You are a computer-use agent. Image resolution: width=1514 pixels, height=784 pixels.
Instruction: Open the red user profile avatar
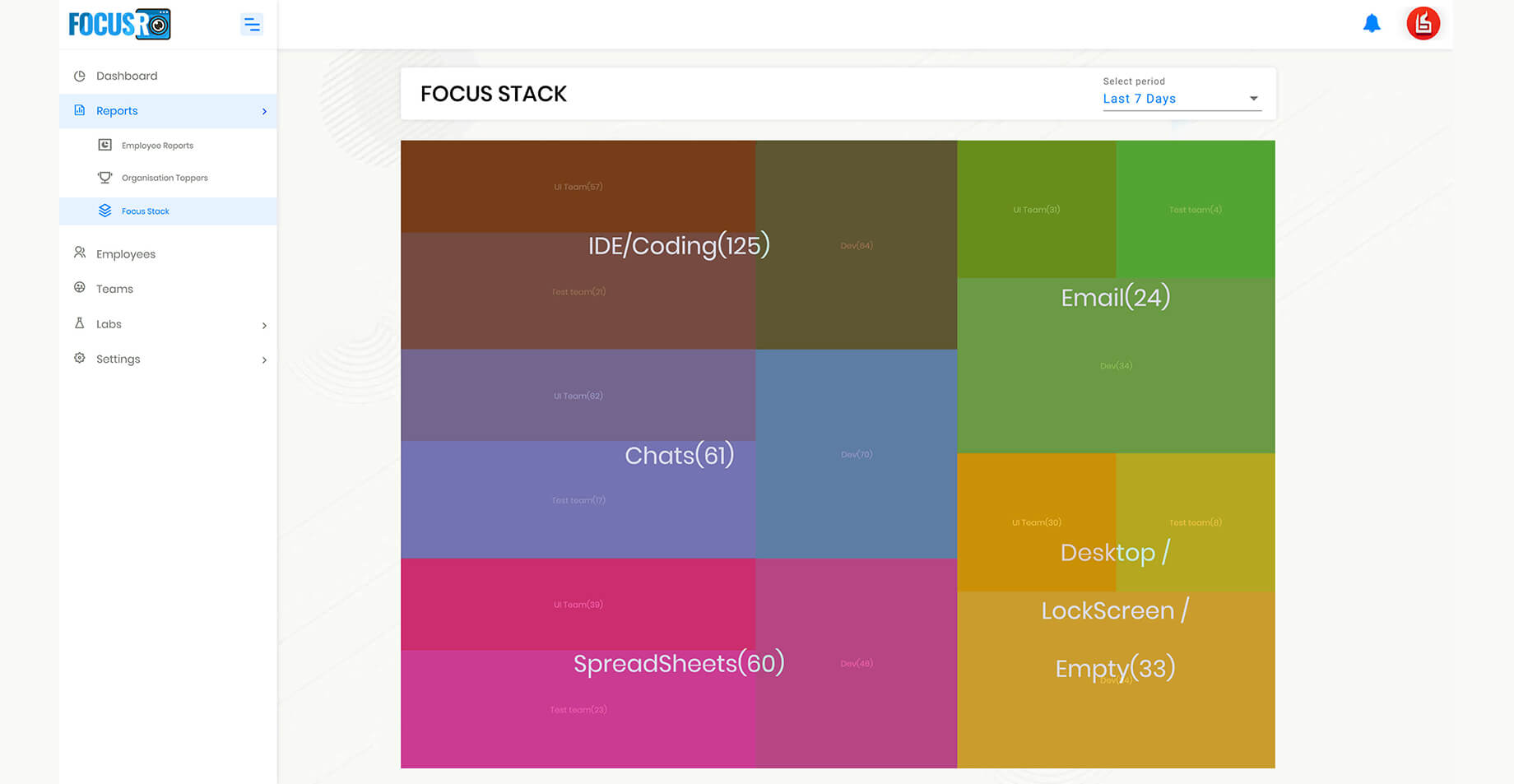click(x=1423, y=24)
